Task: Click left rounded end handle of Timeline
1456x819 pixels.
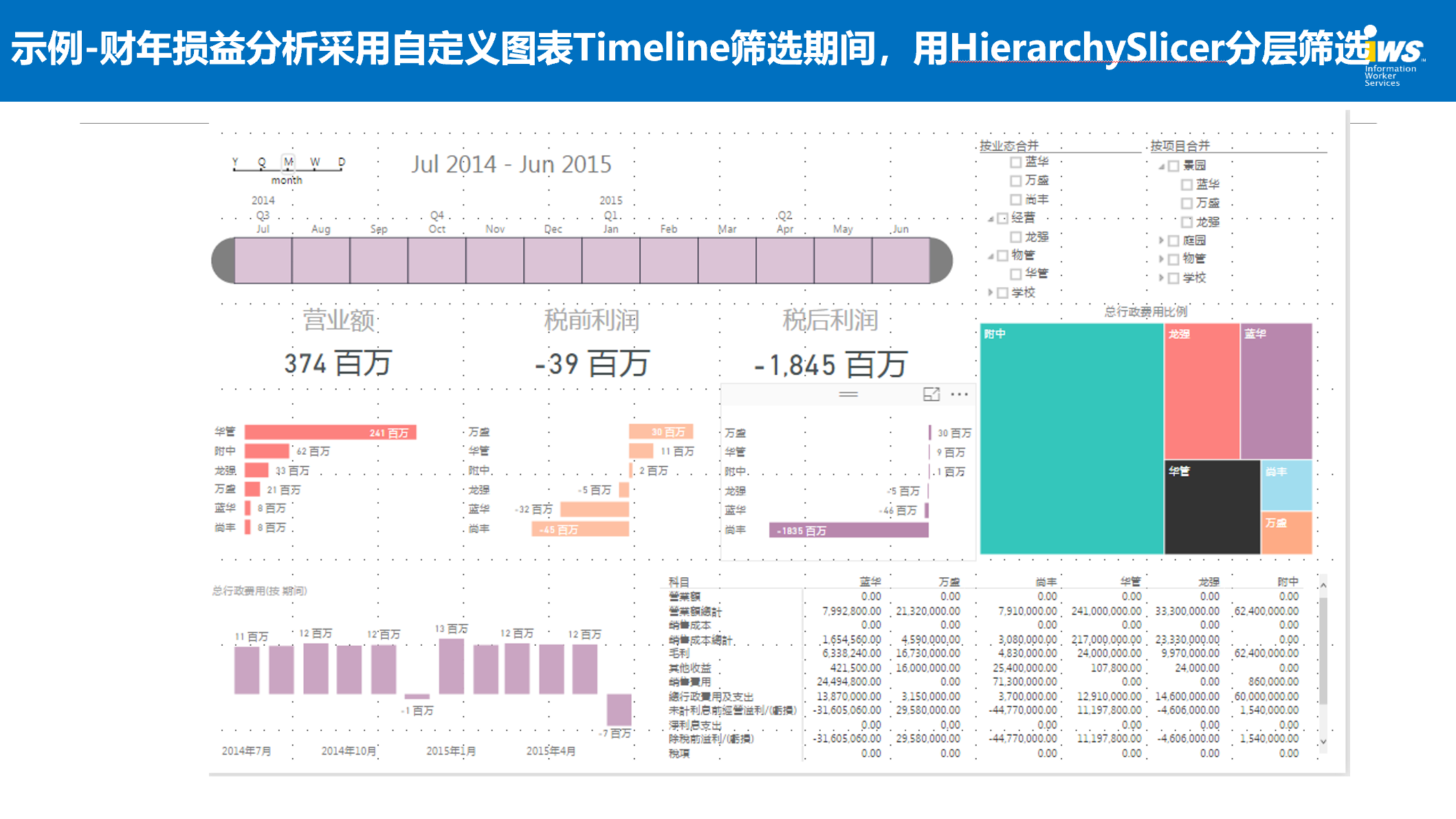Action: [223, 260]
